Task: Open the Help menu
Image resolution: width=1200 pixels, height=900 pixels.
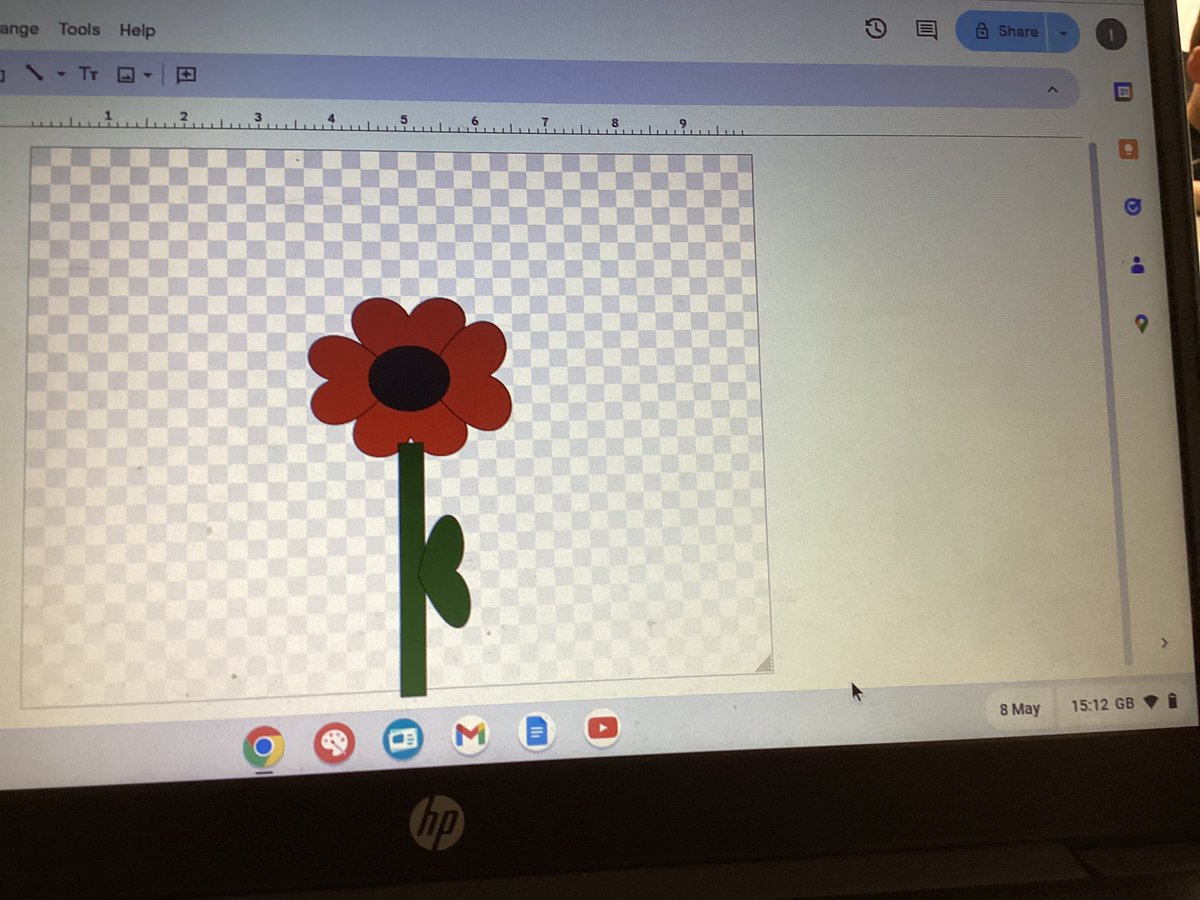Action: (x=136, y=30)
